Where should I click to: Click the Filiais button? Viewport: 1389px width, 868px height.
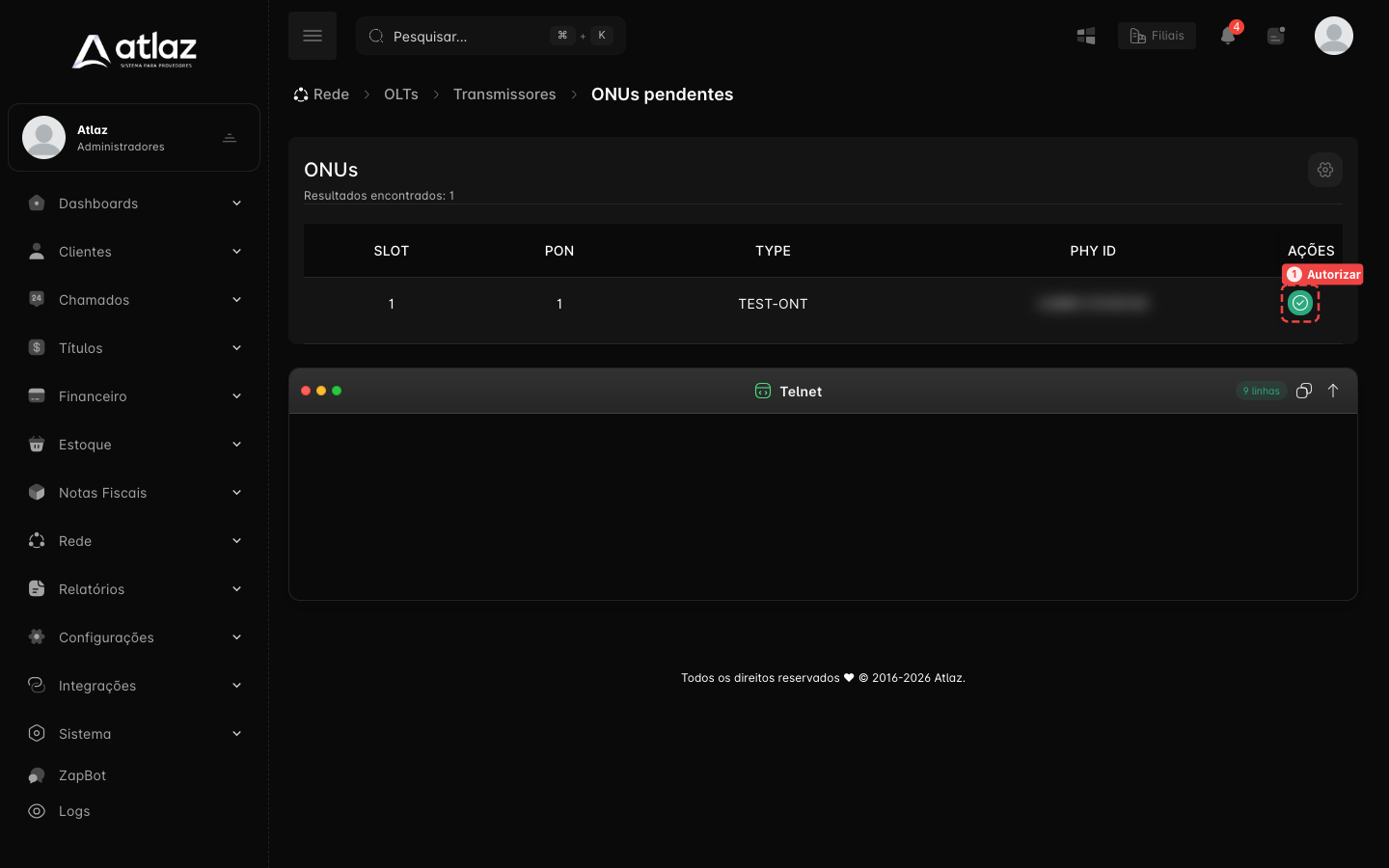(1157, 36)
